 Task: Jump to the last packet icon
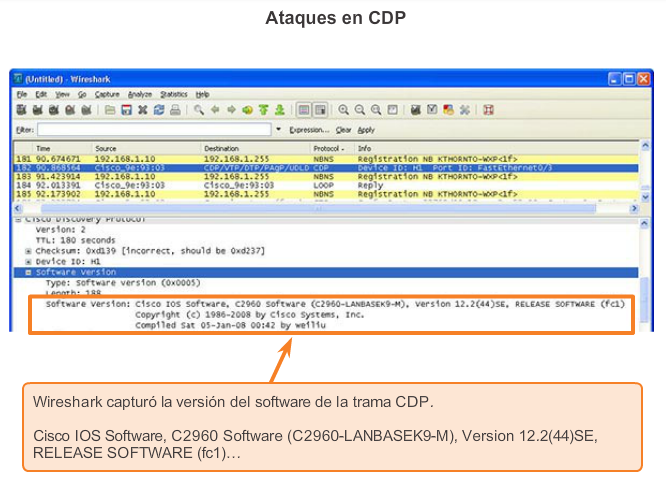point(279,110)
